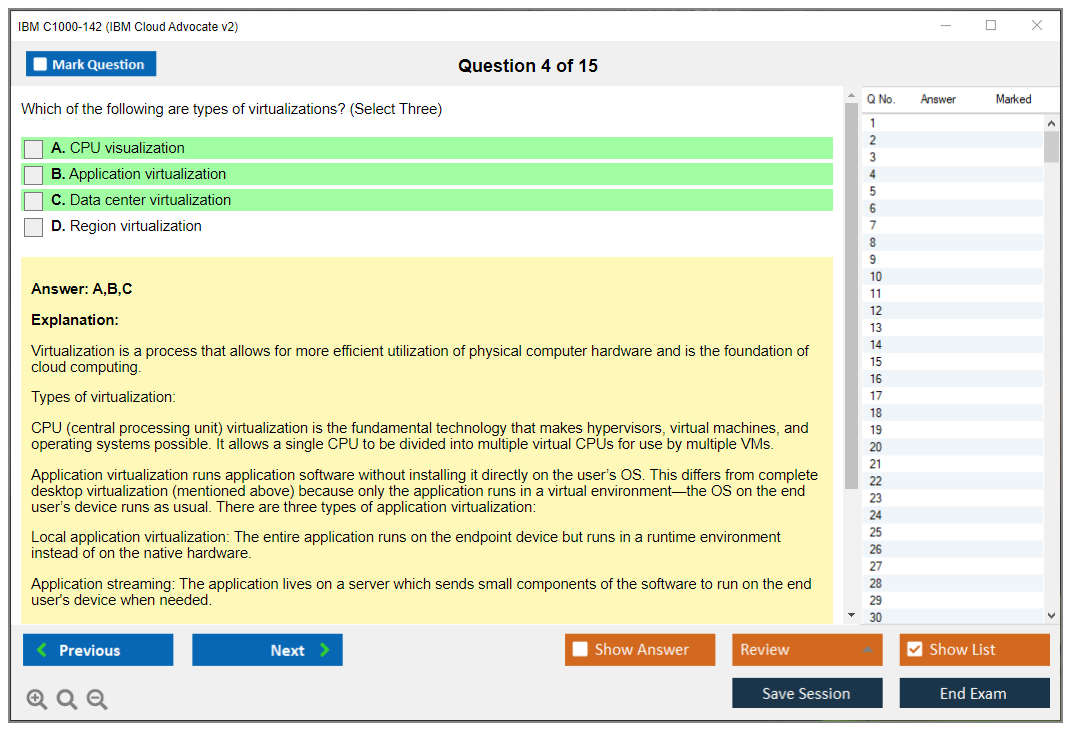Toggle the Show List option

click(x=914, y=650)
